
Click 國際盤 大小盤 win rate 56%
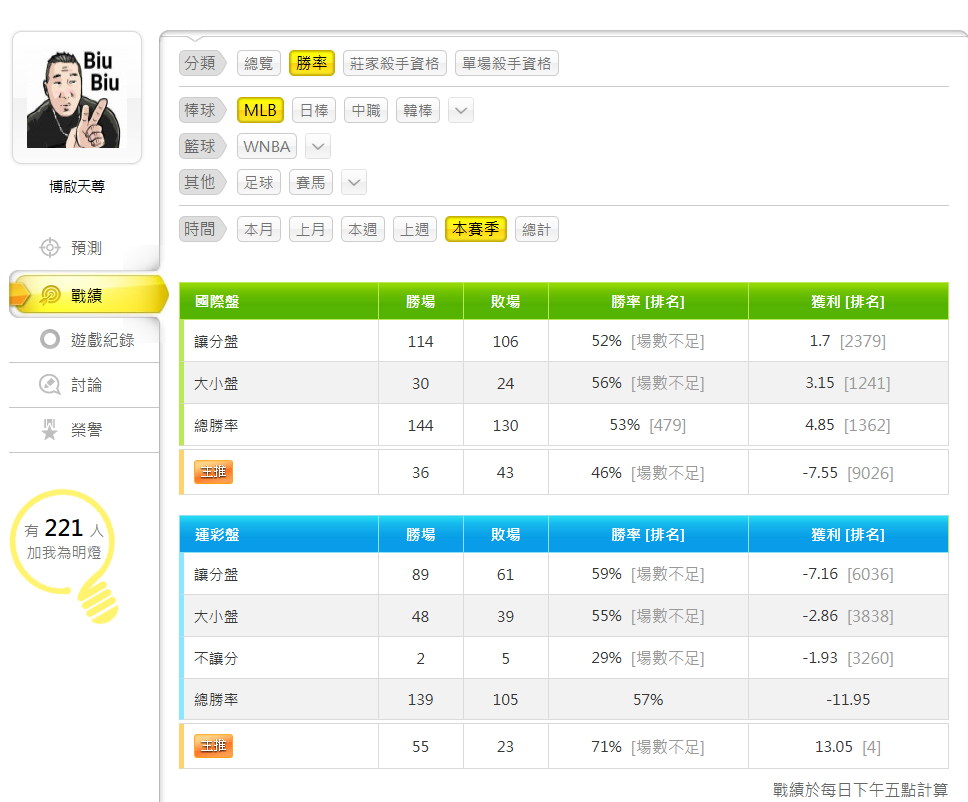click(606, 383)
